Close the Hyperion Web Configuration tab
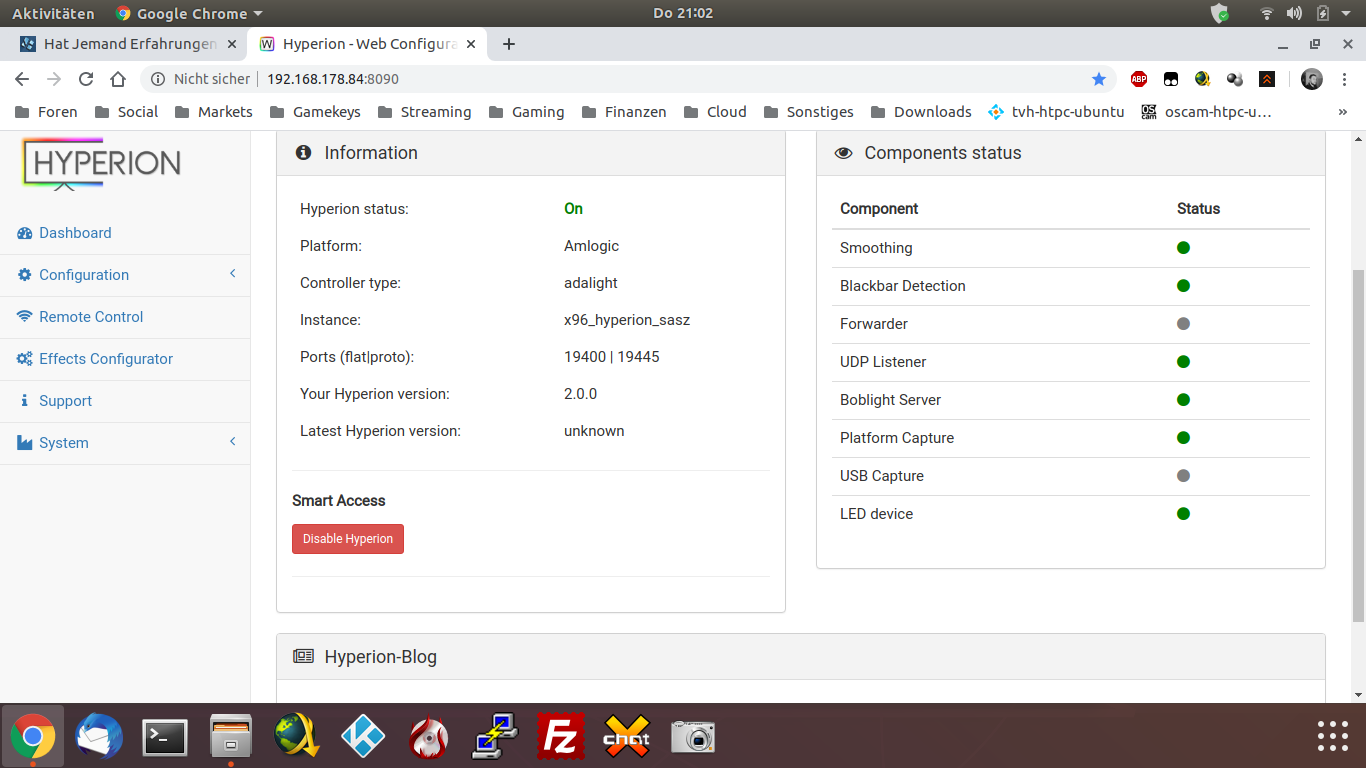The width and height of the screenshot is (1366, 768). [471, 44]
